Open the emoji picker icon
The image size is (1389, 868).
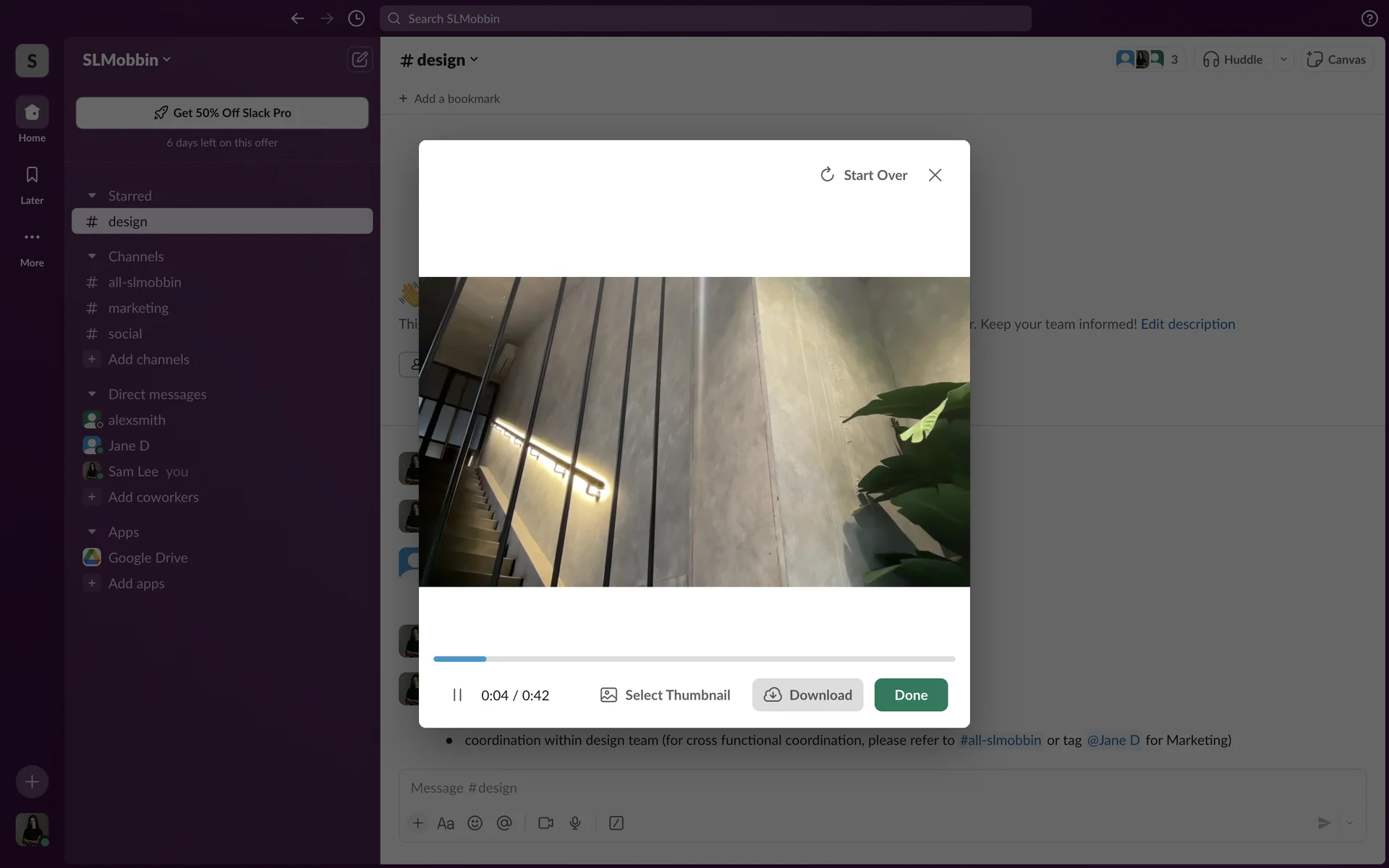475,823
